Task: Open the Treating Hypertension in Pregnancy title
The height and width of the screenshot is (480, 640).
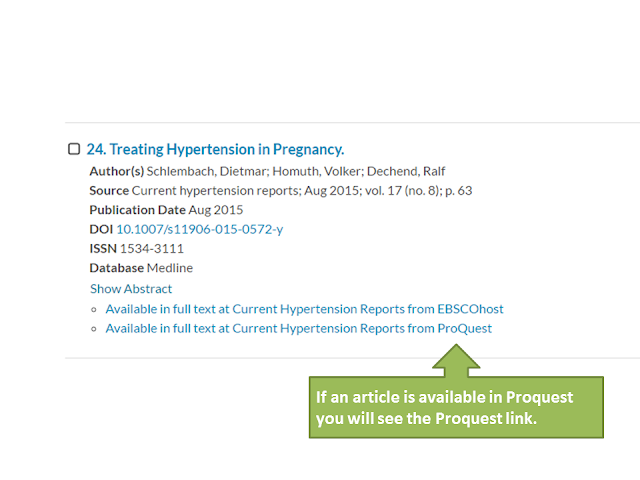Action: click(215, 149)
